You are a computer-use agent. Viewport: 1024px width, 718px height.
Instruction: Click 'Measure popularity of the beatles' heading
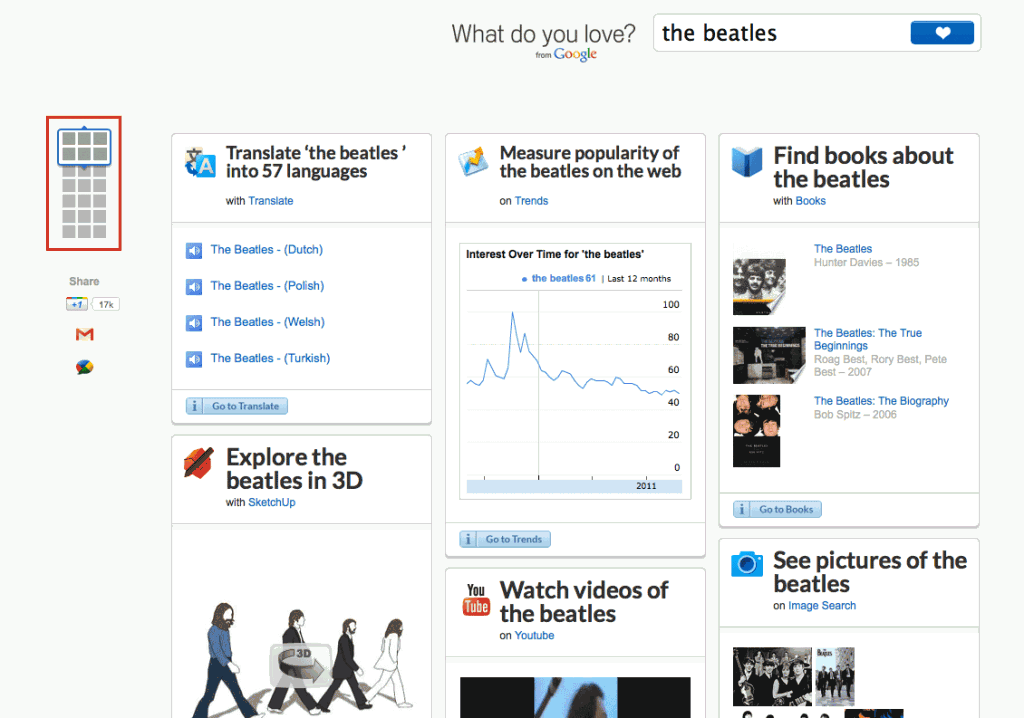(590, 162)
